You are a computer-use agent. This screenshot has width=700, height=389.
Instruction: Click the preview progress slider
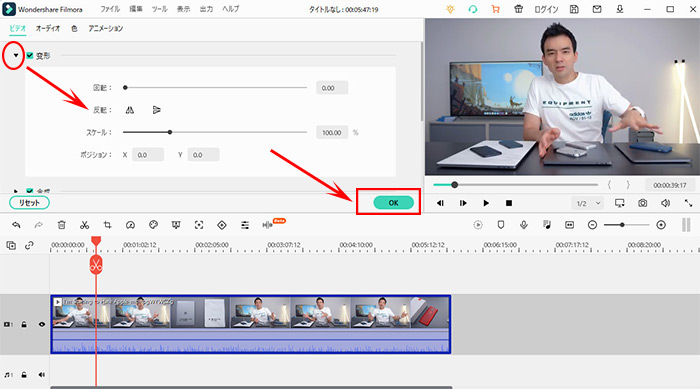(516, 184)
